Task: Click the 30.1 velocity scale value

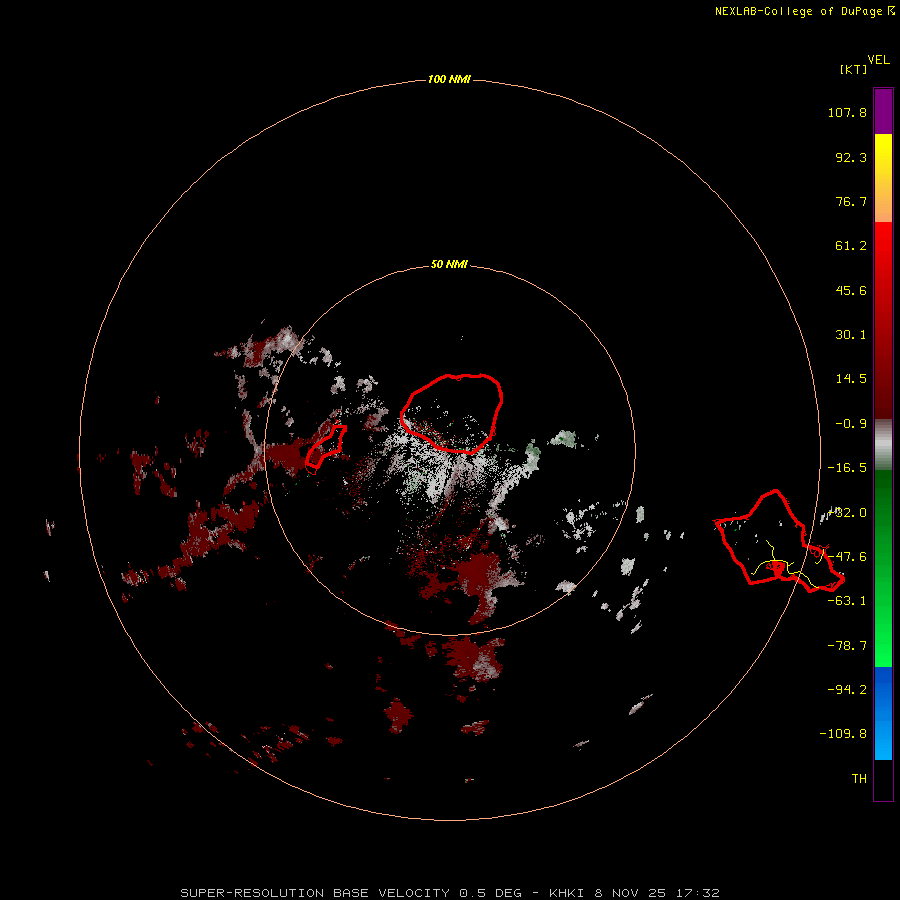Action: point(851,335)
